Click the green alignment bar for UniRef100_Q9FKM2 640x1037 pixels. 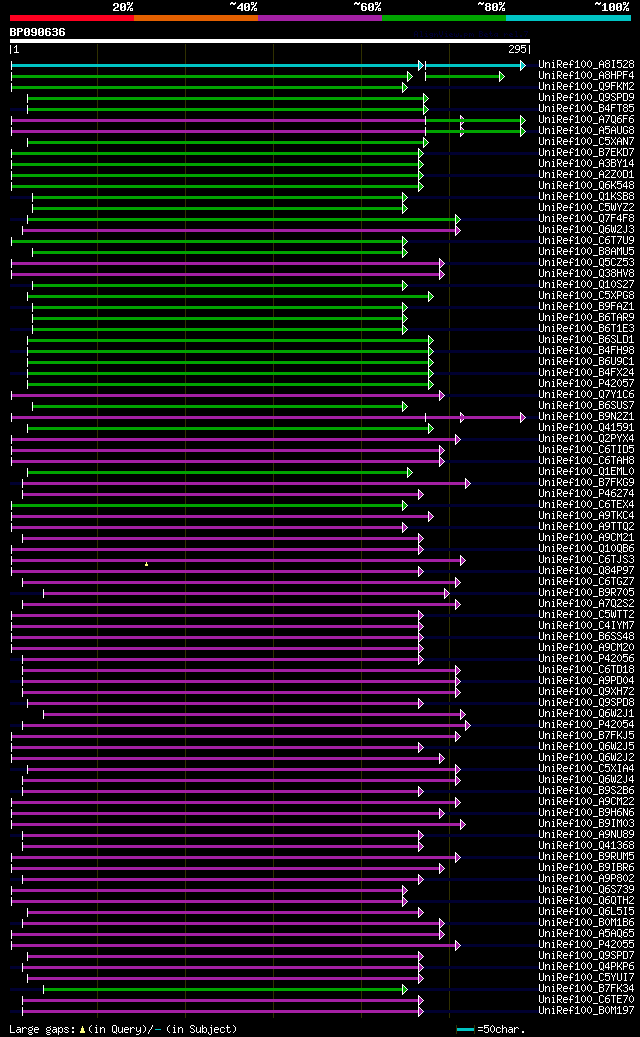tap(209, 87)
